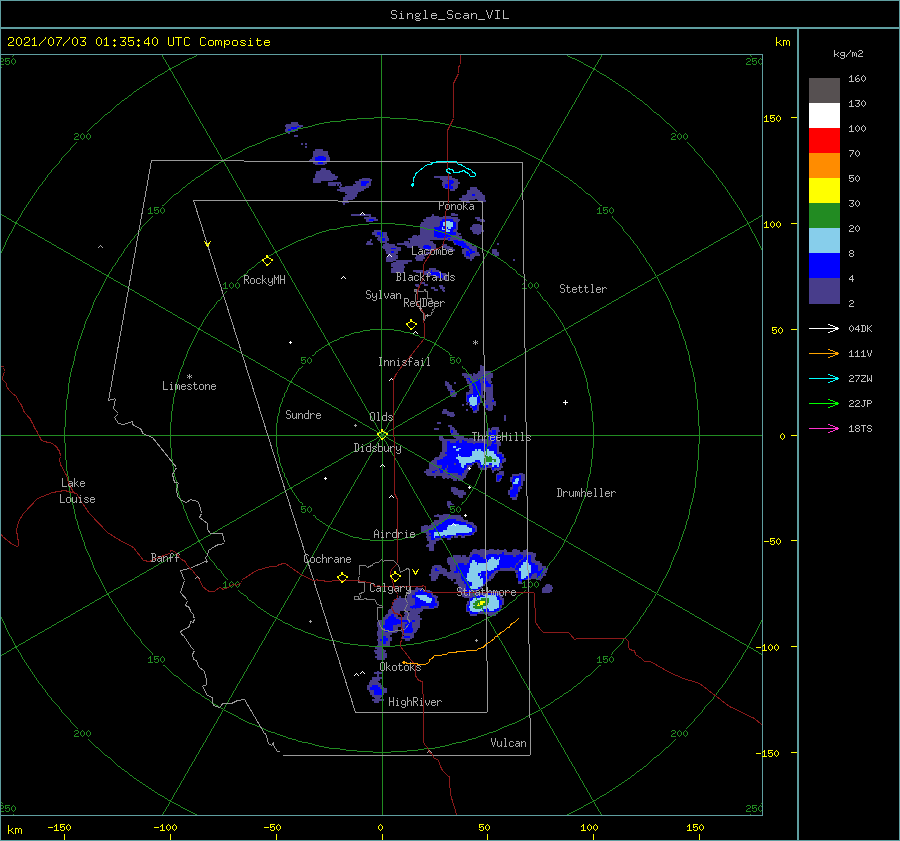This screenshot has width=900, height=841.
Task: Click the Lake Louise label
Action: click(77, 491)
